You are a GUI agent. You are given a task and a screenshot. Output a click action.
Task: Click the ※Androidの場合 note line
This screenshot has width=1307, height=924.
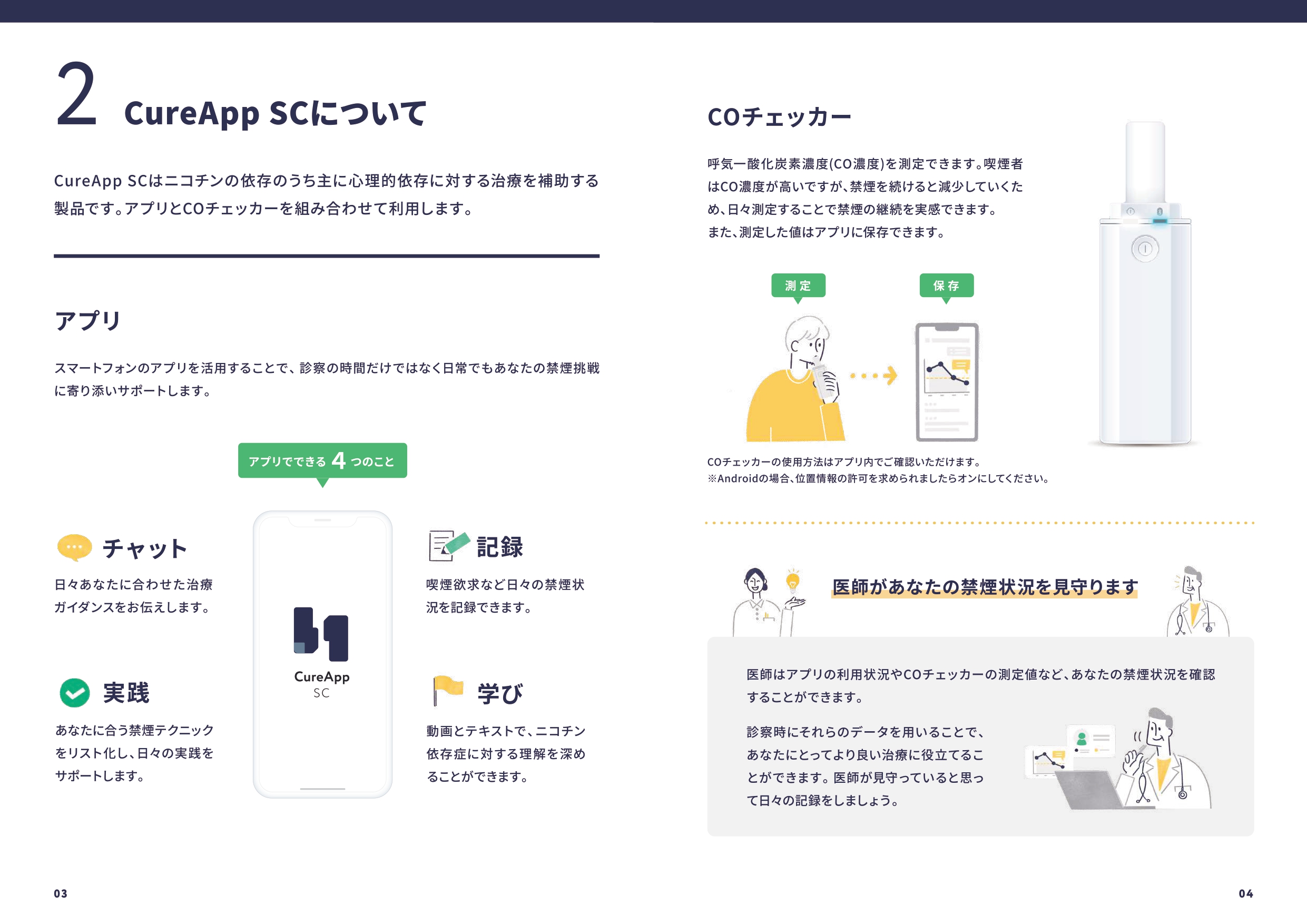coord(878,478)
